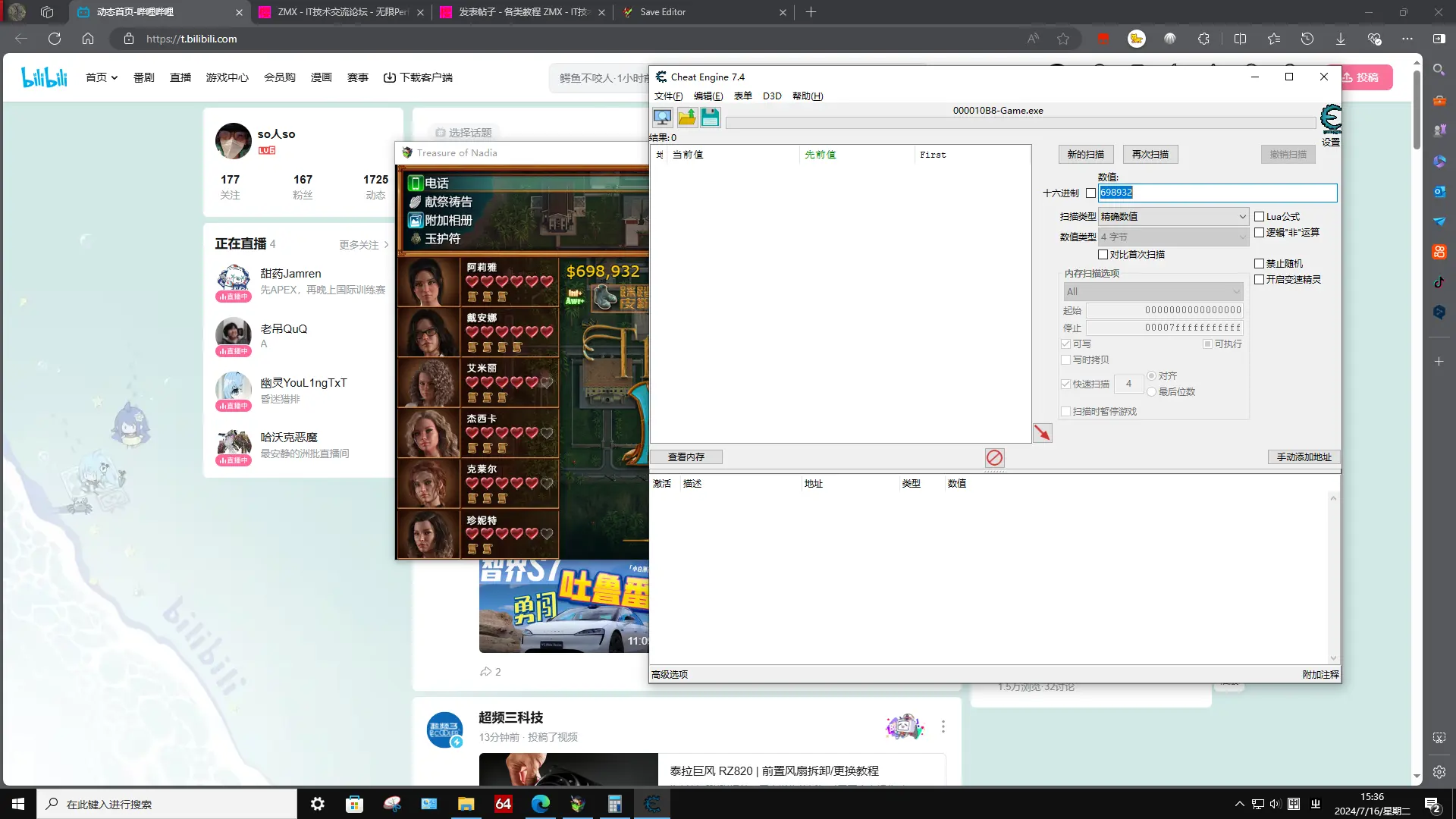Click the address list scrollbar down arrow
The height and width of the screenshot is (819, 1456).
click(1333, 658)
